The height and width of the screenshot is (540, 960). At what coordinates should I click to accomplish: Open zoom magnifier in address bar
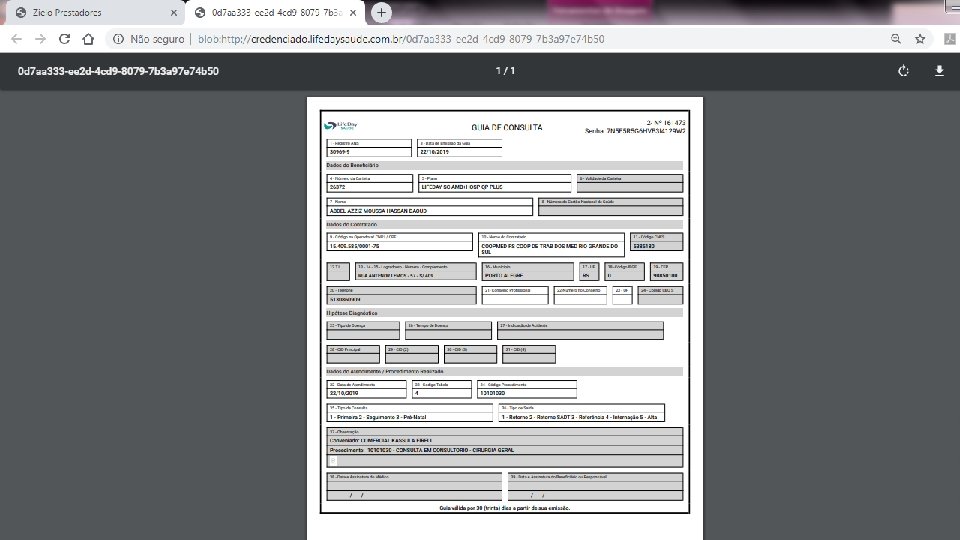(x=896, y=39)
